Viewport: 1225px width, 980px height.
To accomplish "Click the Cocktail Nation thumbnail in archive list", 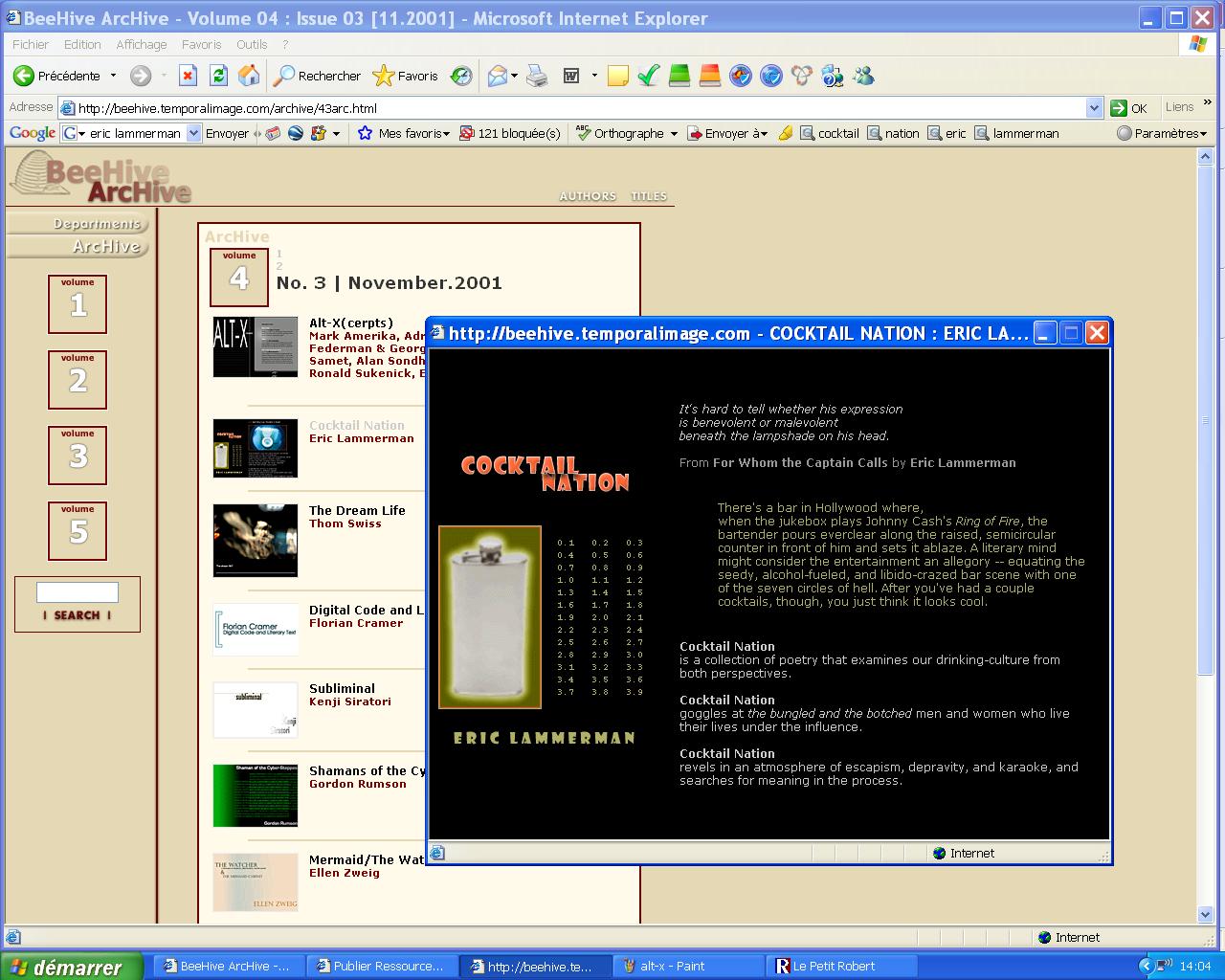I will 256,448.
